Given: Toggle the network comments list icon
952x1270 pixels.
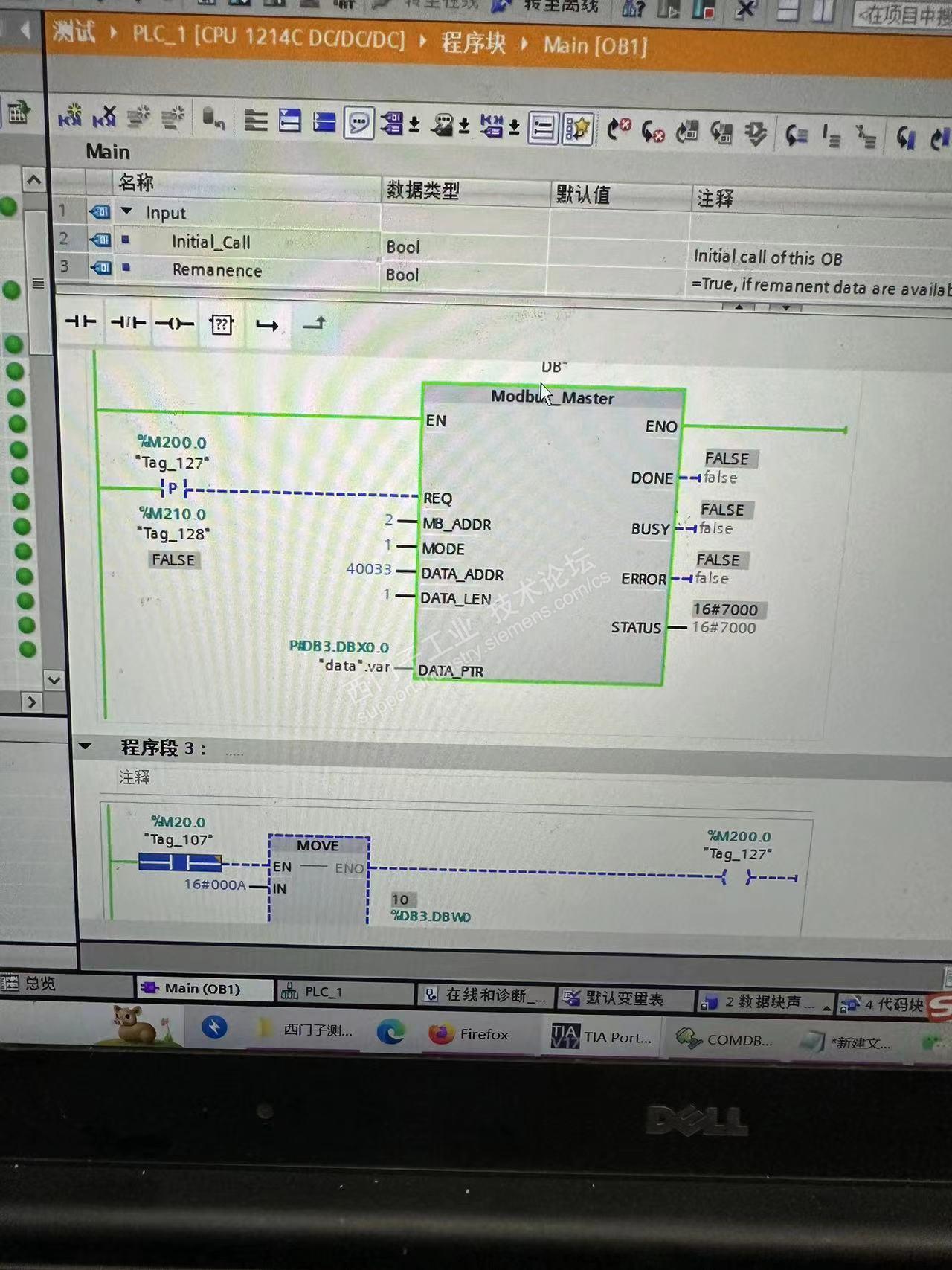Looking at the screenshot, I should pyautogui.click(x=543, y=129).
